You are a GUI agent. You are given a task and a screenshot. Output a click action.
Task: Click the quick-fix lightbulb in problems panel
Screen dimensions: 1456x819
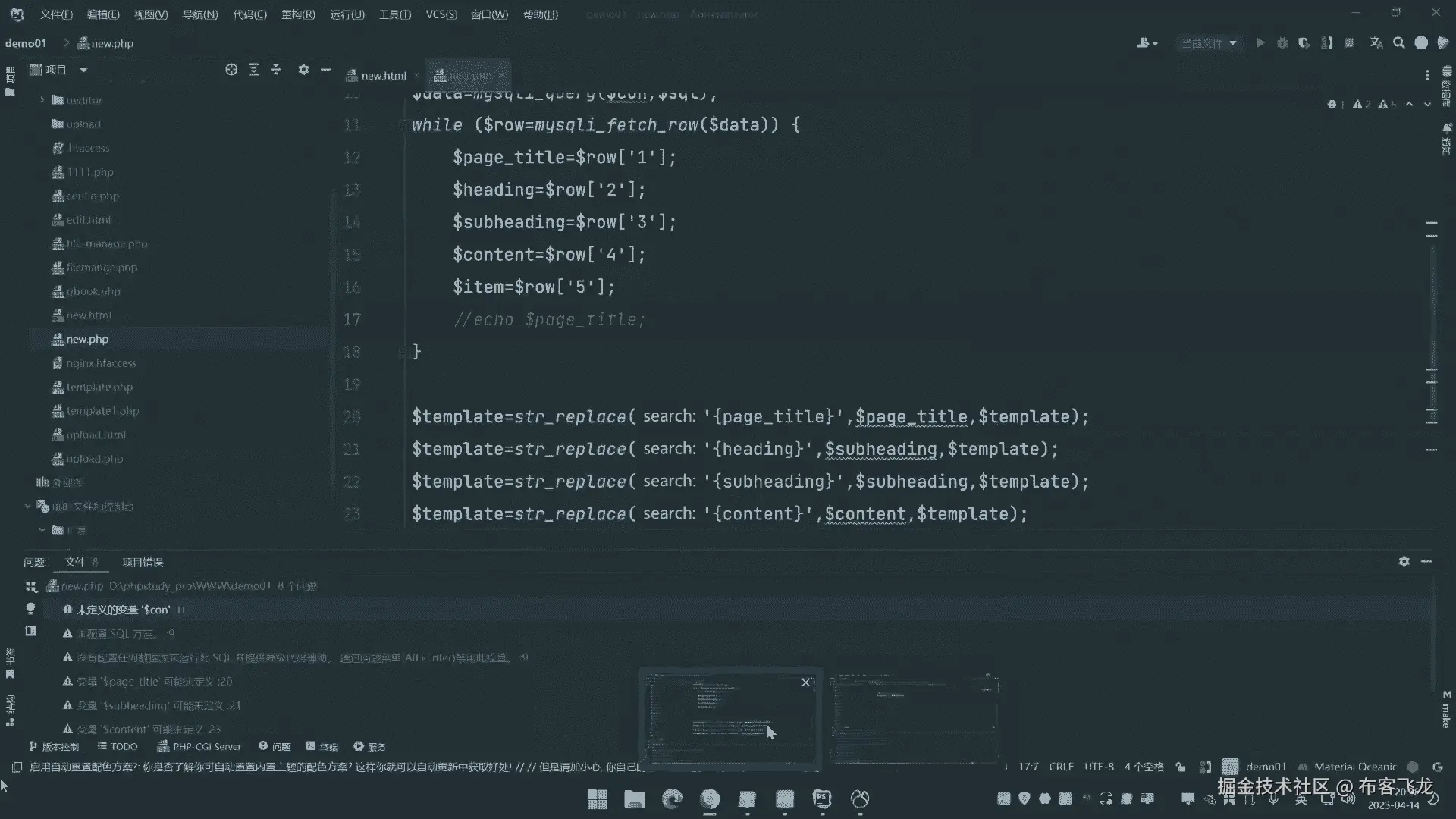coord(30,609)
